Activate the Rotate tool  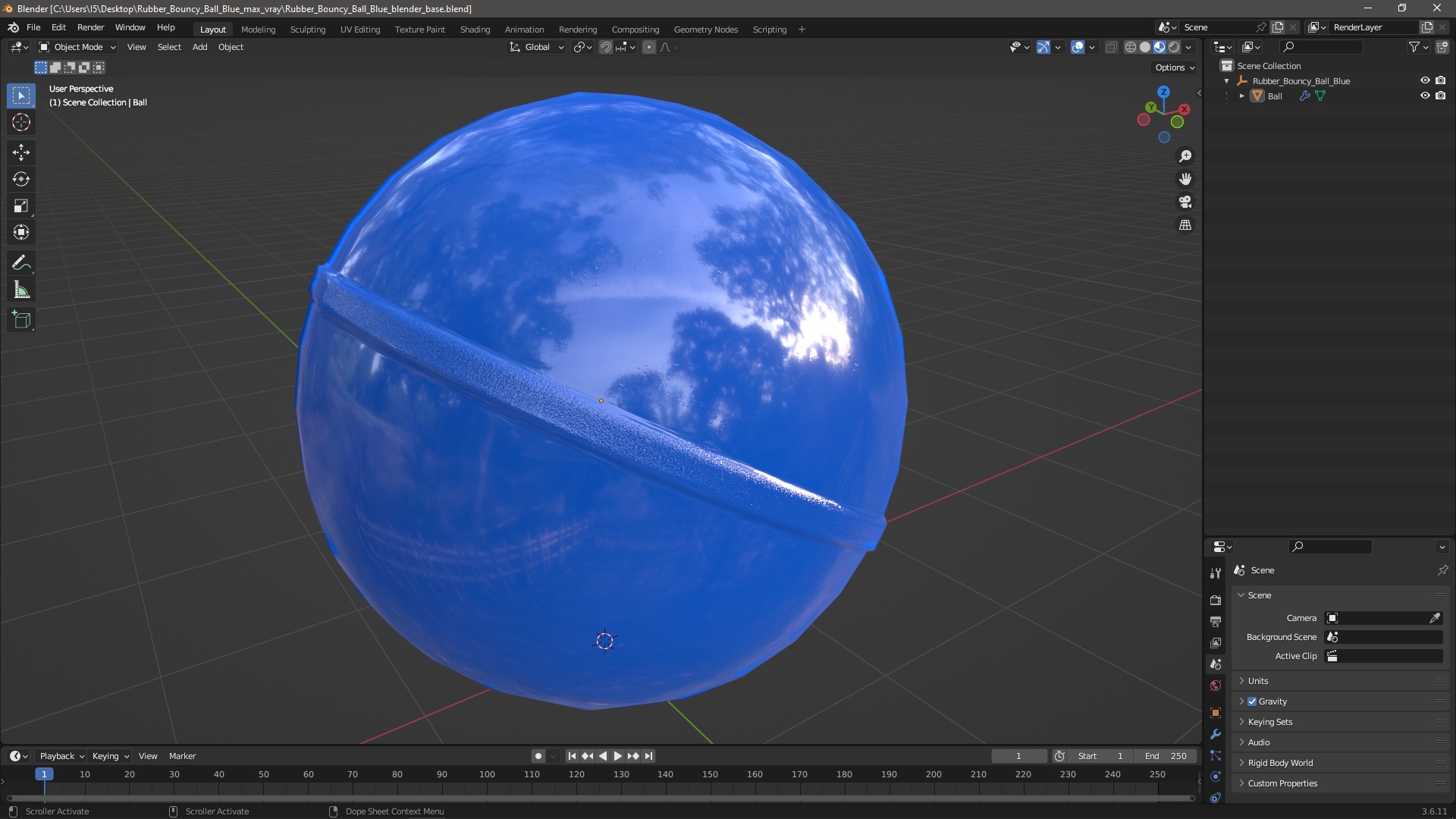click(x=21, y=179)
